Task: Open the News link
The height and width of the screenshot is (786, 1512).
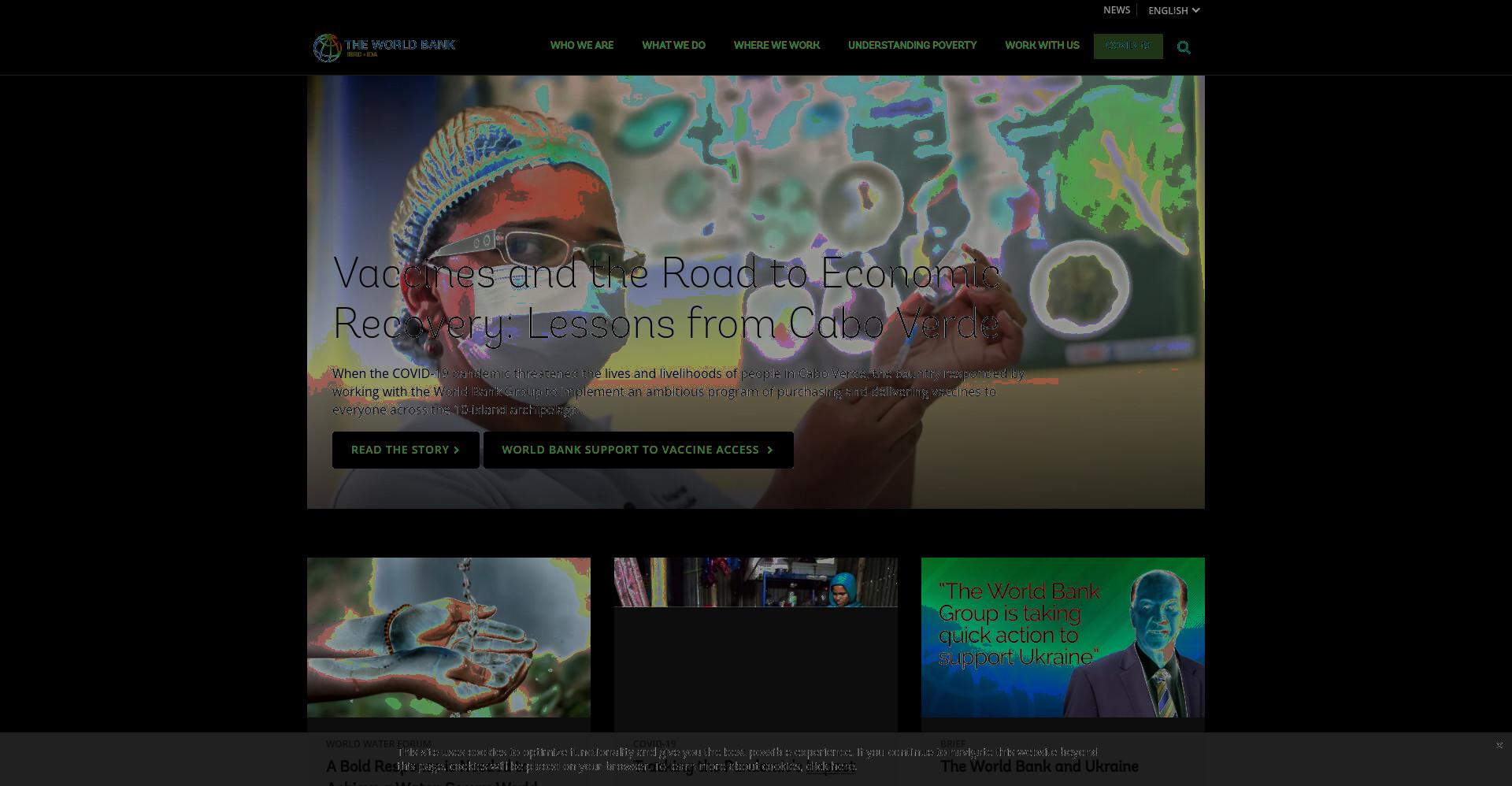Action: 1117,10
